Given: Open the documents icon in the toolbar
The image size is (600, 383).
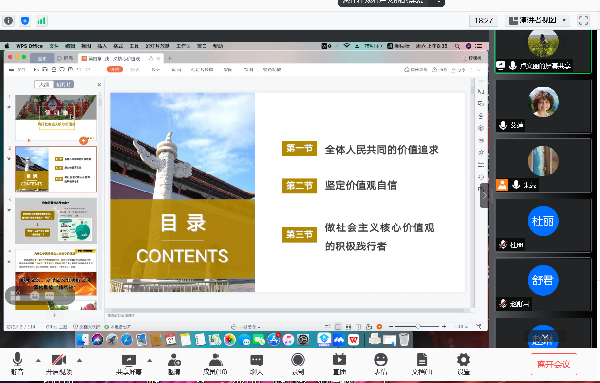Looking at the screenshot, I should [422, 363].
